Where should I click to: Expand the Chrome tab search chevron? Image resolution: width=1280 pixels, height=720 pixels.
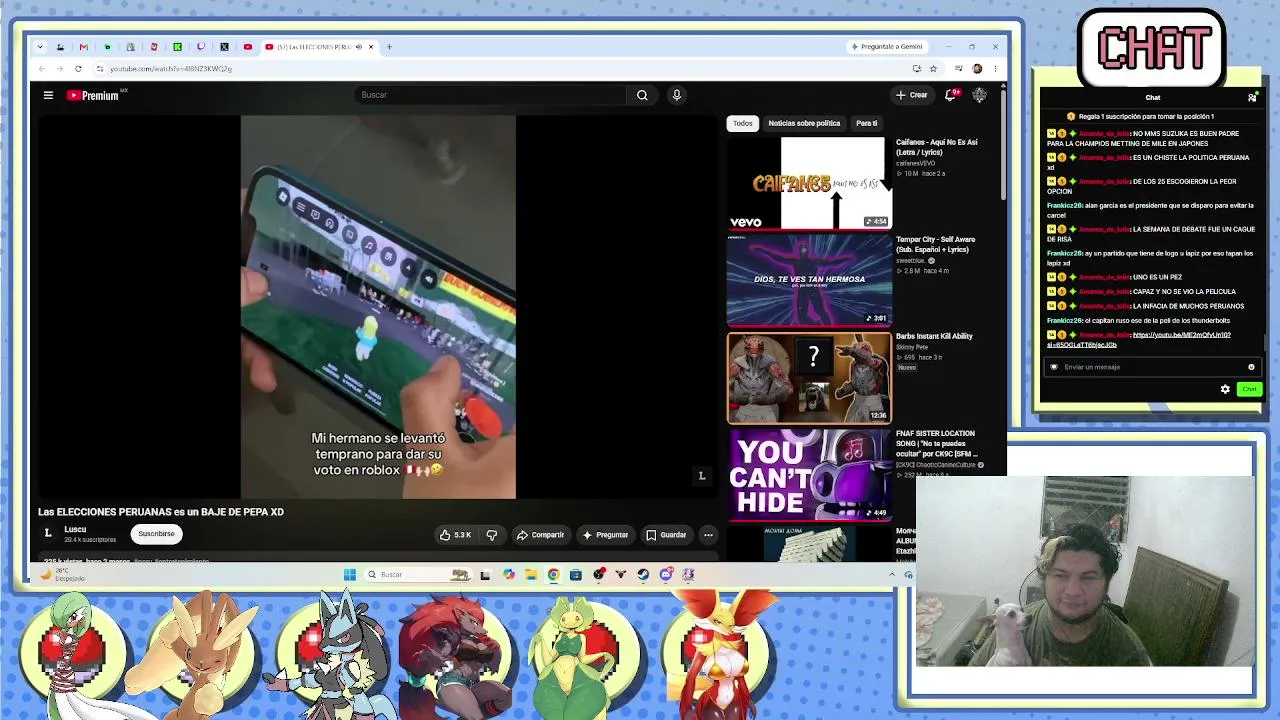tap(40, 47)
